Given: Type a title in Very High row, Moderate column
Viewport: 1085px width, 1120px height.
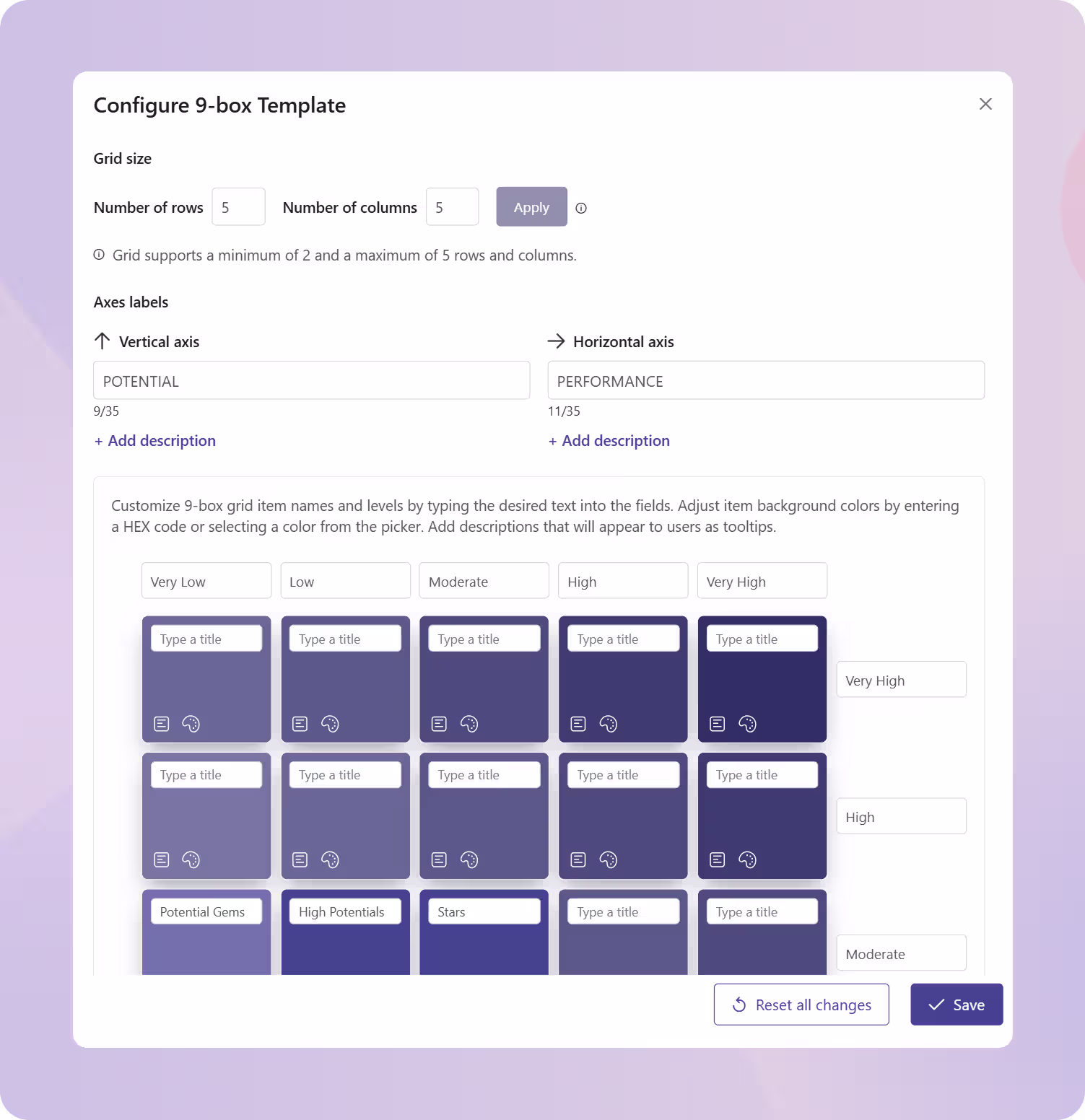Looking at the screenshot, I should coord(484,639).
